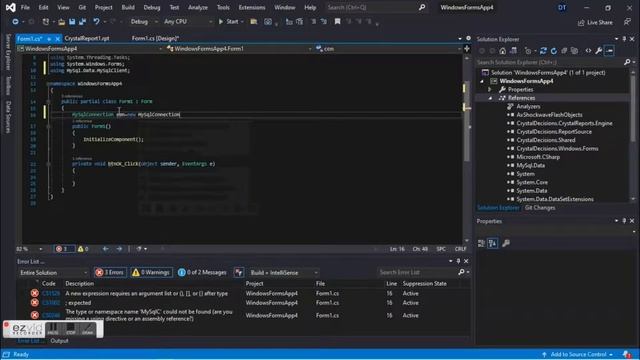Close the Form1.cs tab
Screen dimensions: 640x360
[x=58, y=39]
